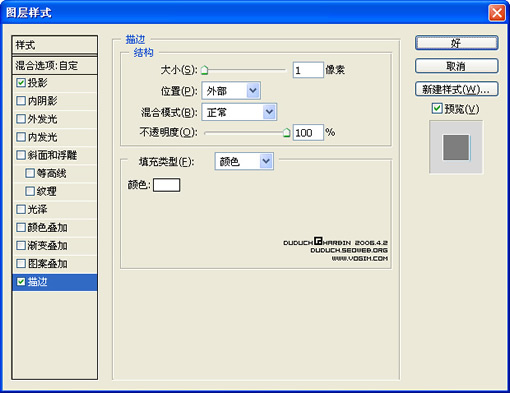Enable the 纹理 checkbox
510x393 pixels.
30,191
